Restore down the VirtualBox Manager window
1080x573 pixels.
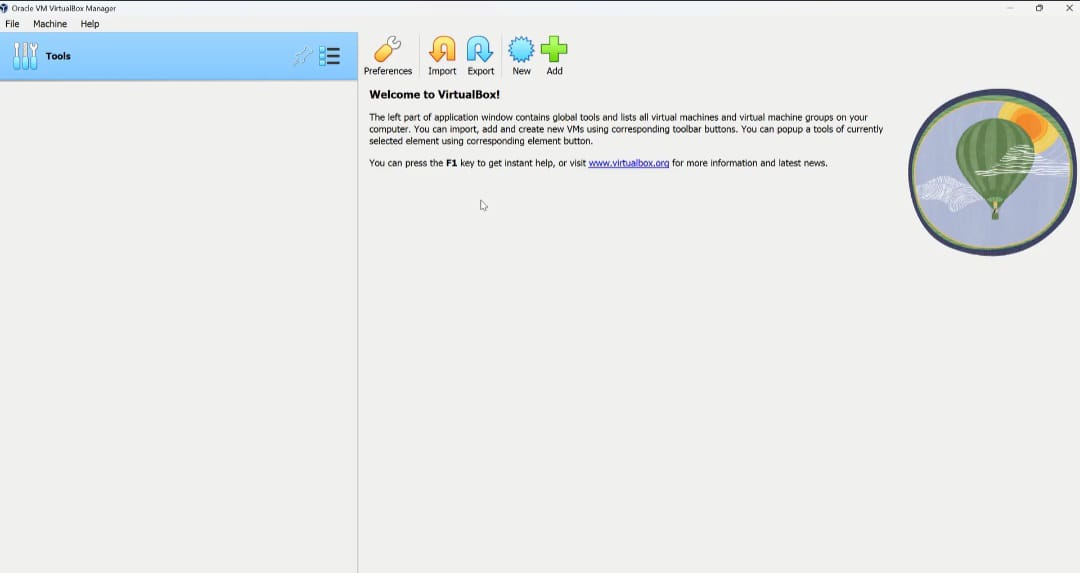1039,8
